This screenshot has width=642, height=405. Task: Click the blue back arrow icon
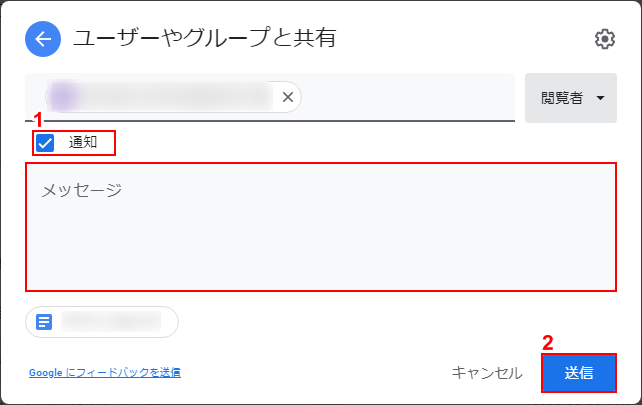42,39
